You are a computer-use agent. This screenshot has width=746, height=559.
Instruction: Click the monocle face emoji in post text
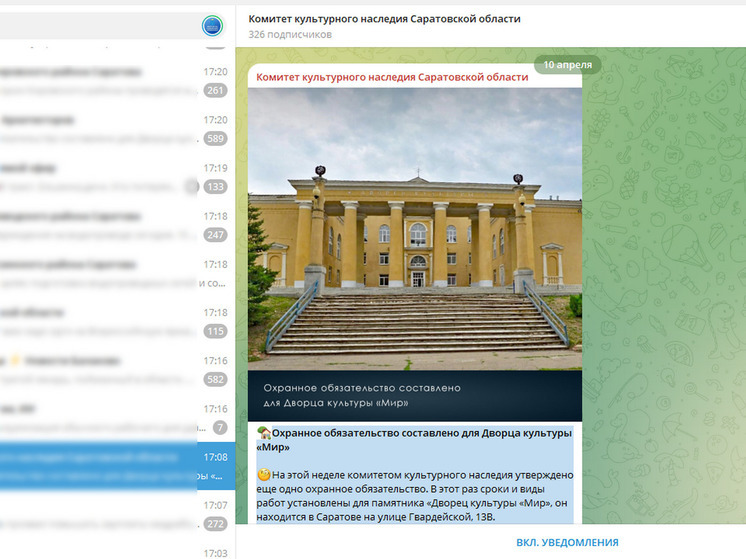(264, 474)
